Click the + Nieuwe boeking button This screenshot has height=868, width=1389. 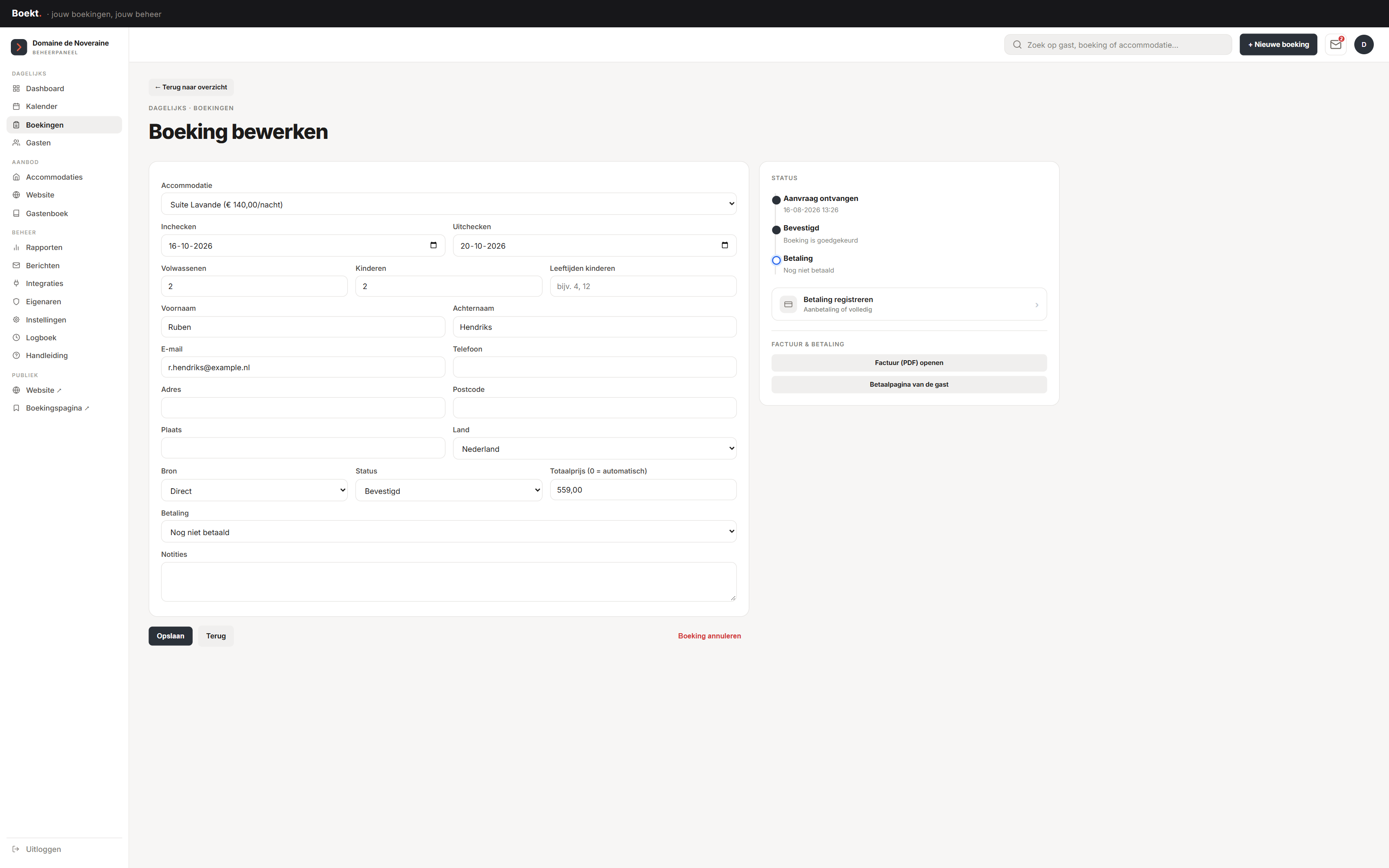[x=1278, y=45]
